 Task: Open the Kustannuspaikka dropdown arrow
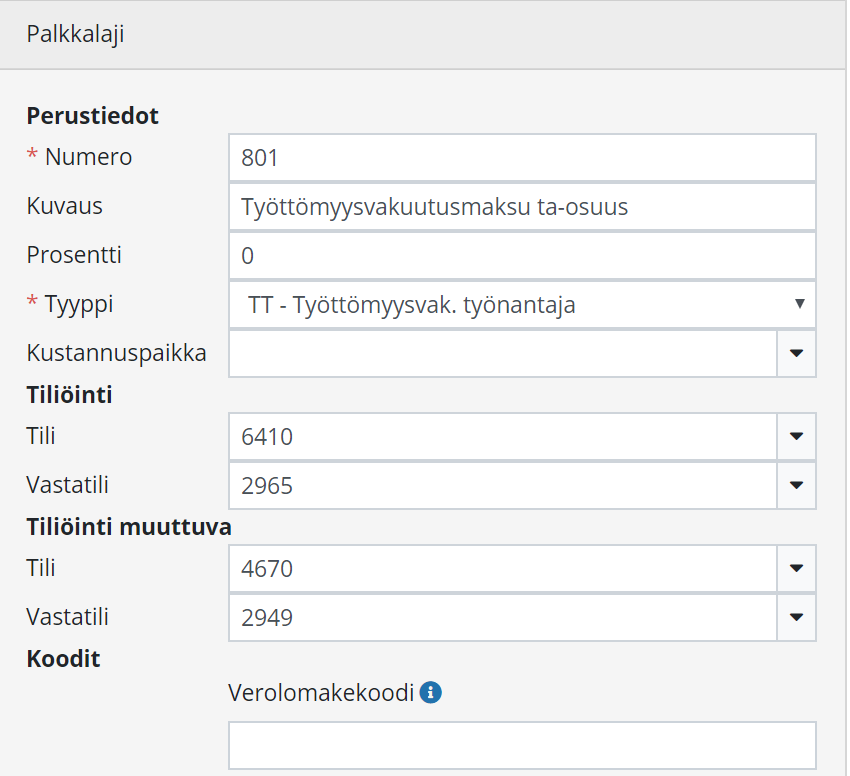pyautogui.click(x=796, y=353)
